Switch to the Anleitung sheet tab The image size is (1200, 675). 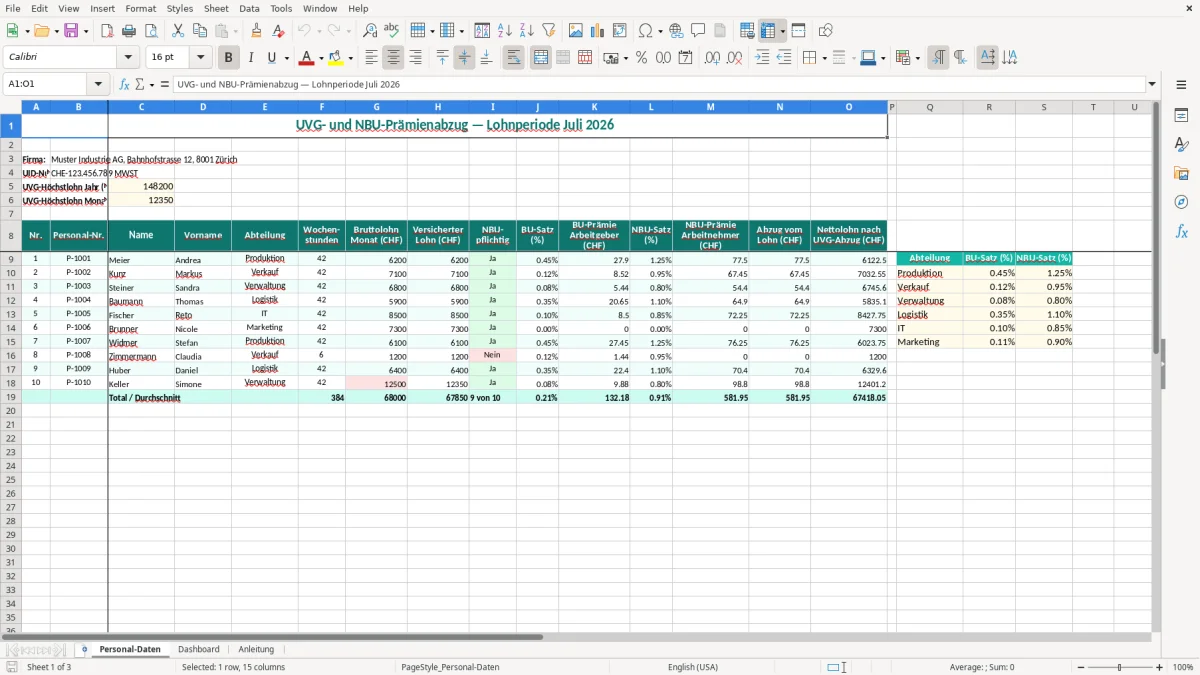(256, 649)
